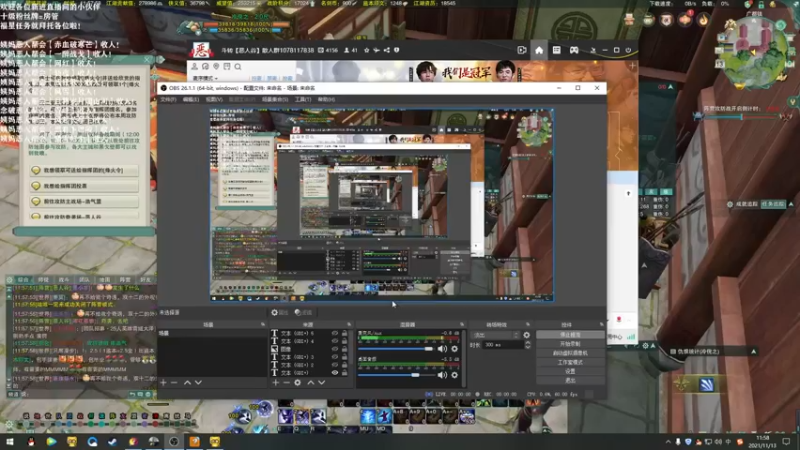This screenshot has width=800, height=450.
Task: Click the share icon in streaming app header
Action: point(387,50)
